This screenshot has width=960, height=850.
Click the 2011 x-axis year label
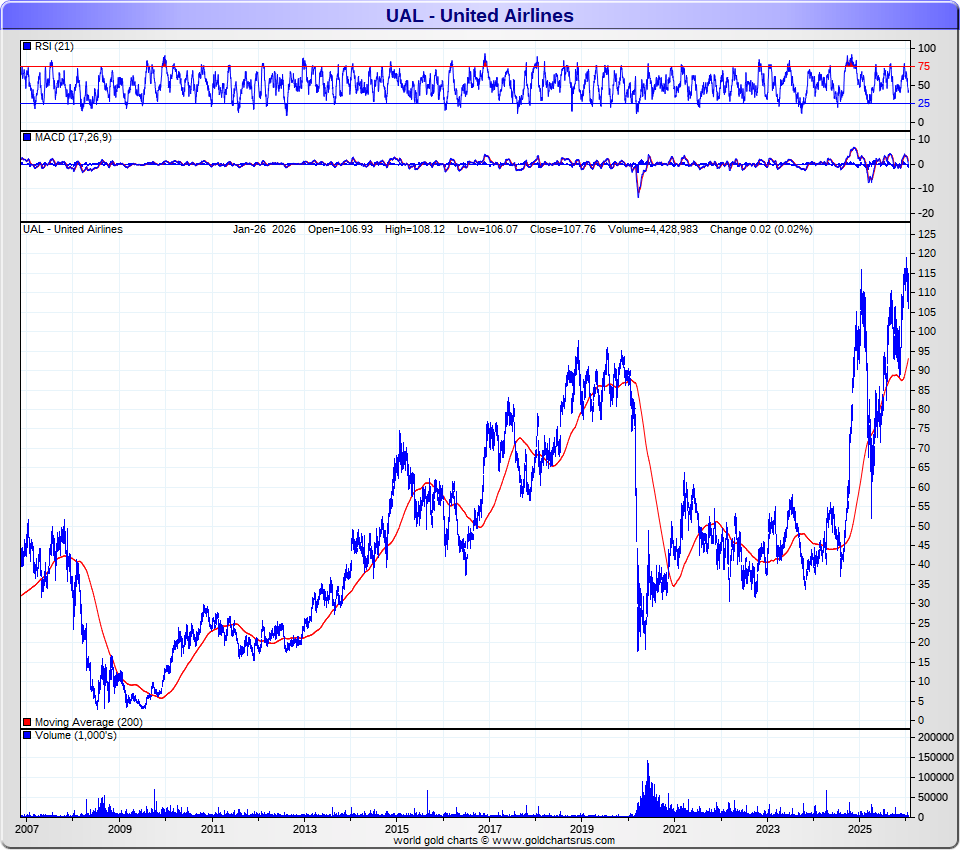tap(212, 829)
